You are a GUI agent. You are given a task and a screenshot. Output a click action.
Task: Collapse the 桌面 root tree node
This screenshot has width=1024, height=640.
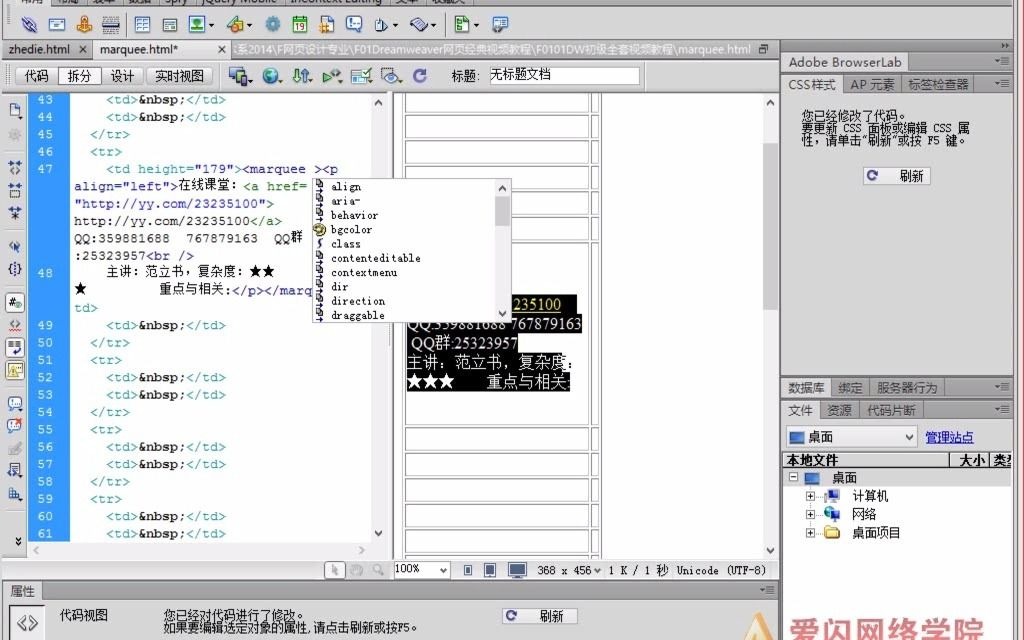click(x=793, y=477)
